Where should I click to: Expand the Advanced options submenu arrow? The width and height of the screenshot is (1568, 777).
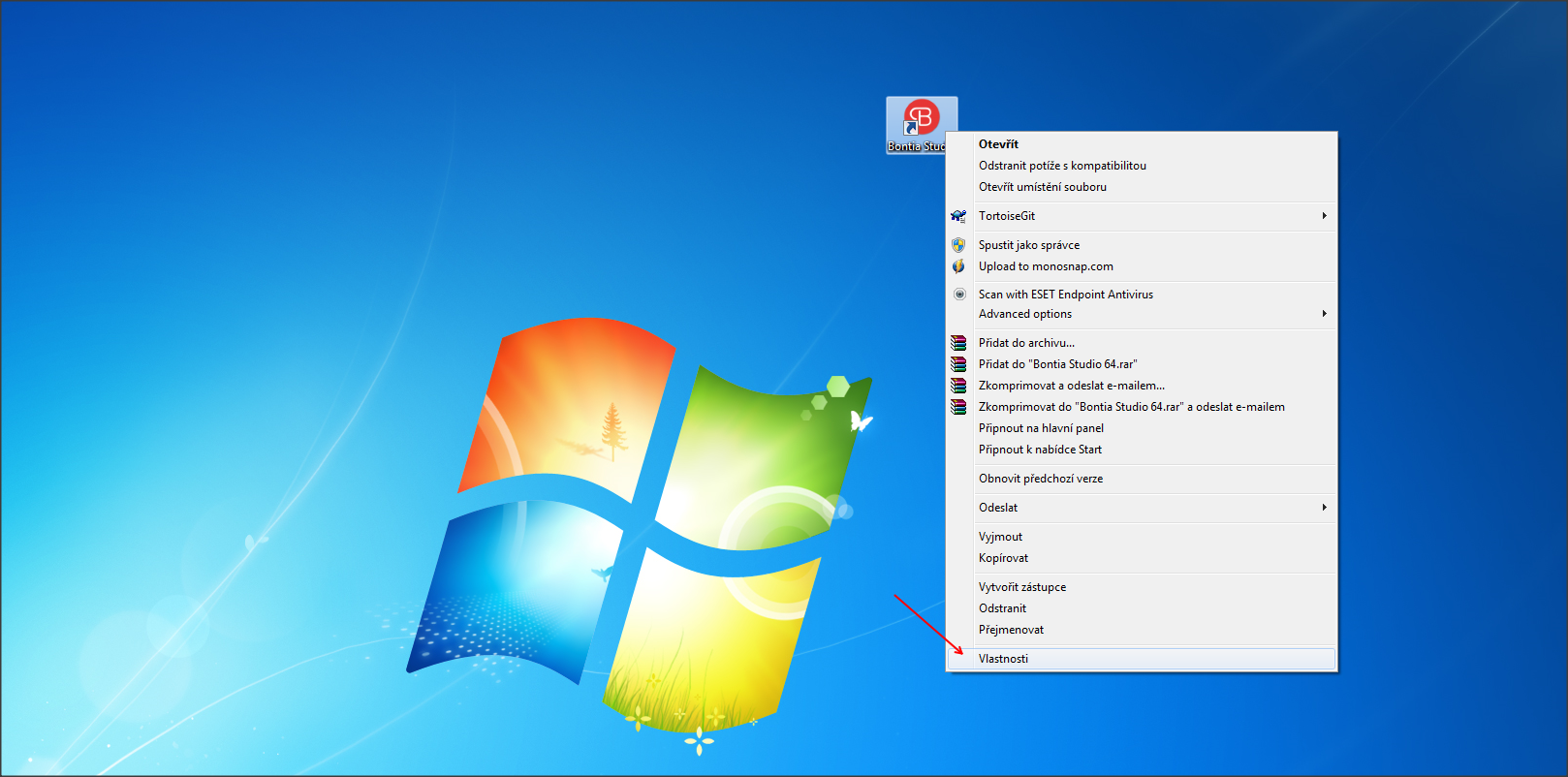point(1324,314)
